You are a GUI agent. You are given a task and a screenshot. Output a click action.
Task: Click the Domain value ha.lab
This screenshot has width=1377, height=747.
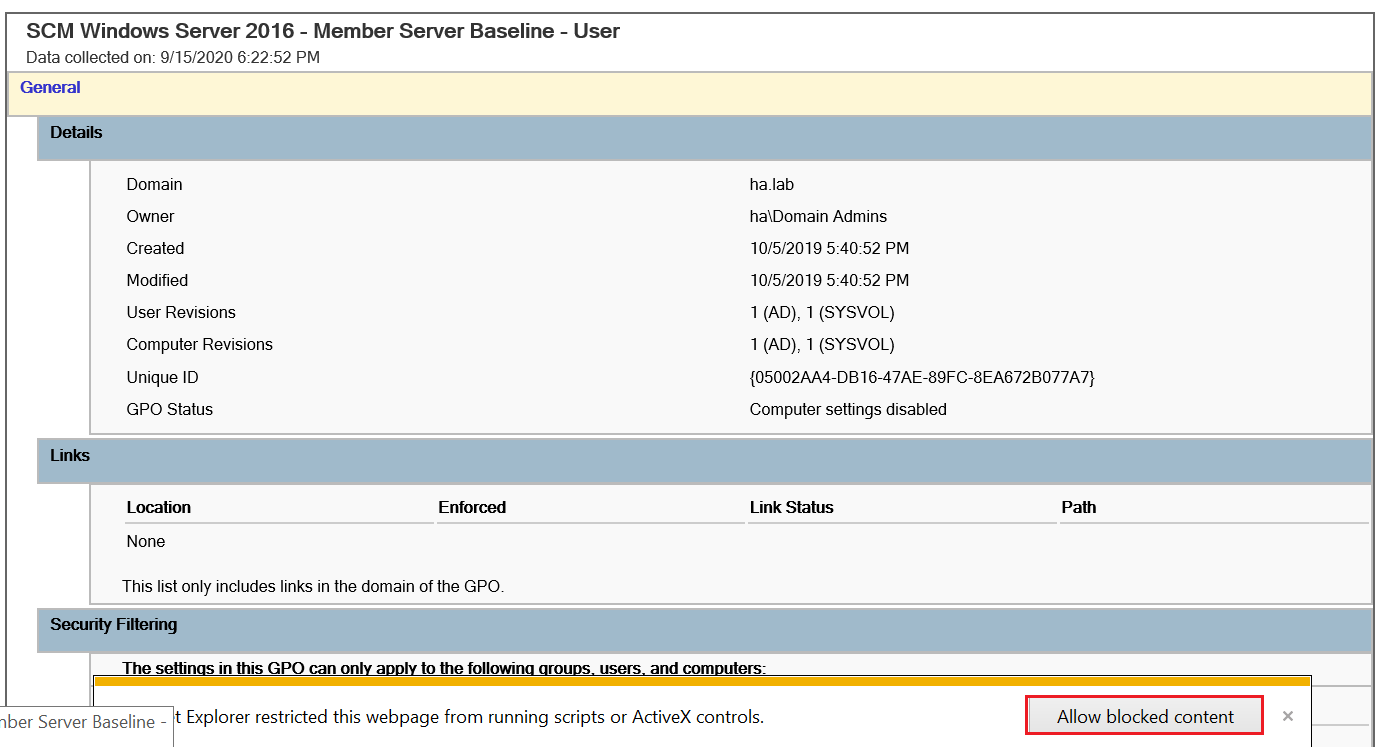(x=770, y=184)
